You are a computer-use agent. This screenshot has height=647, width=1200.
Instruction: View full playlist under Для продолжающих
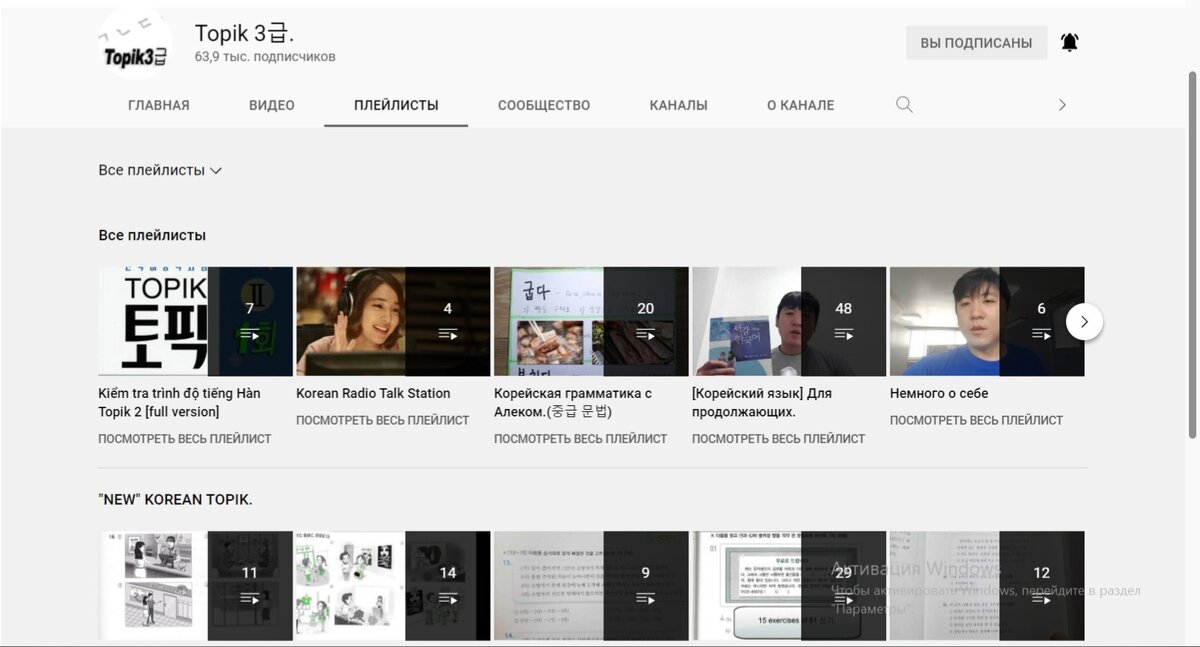(x=779, y=438)
